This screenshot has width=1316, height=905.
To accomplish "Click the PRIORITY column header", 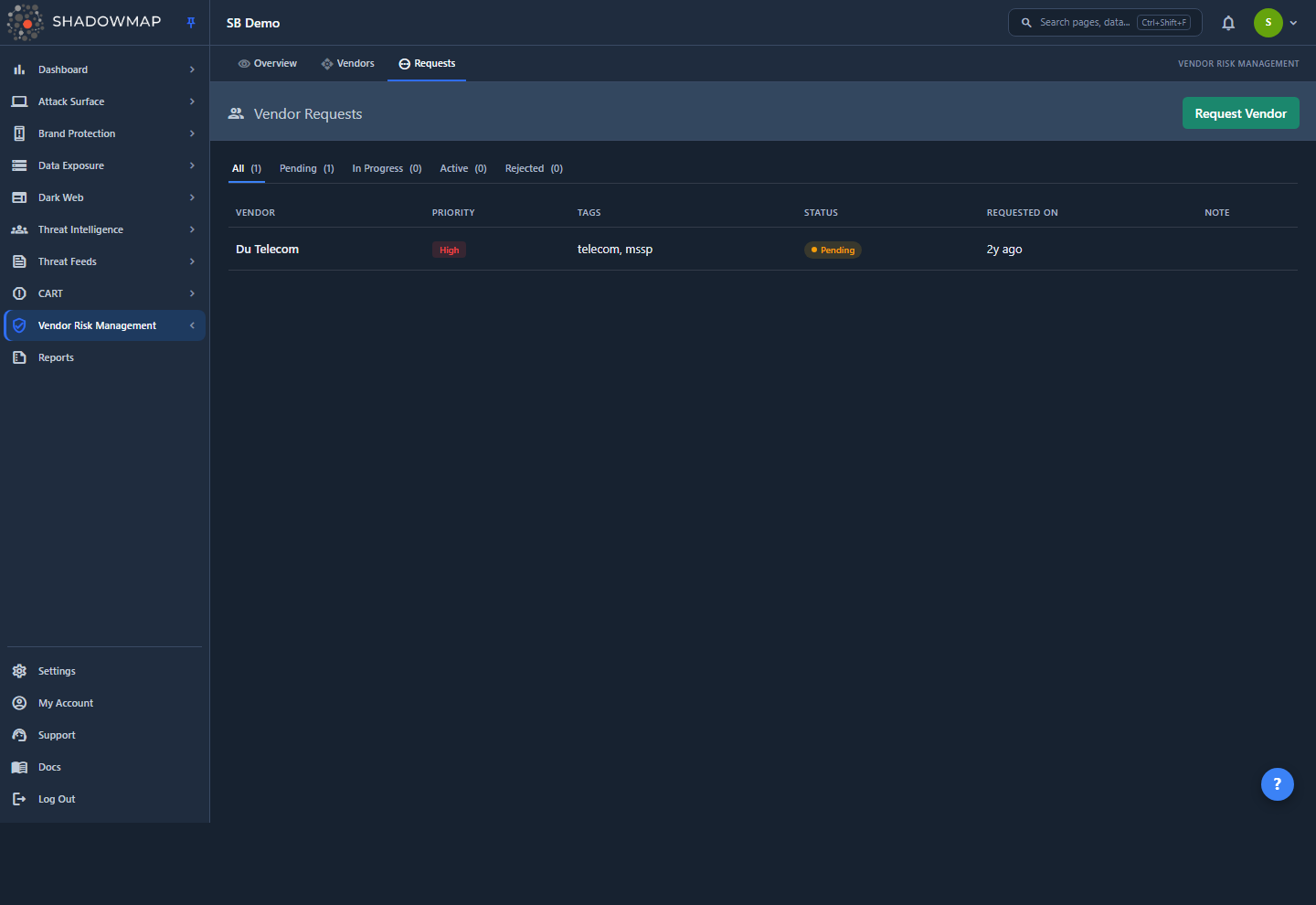I will (453, 212).
